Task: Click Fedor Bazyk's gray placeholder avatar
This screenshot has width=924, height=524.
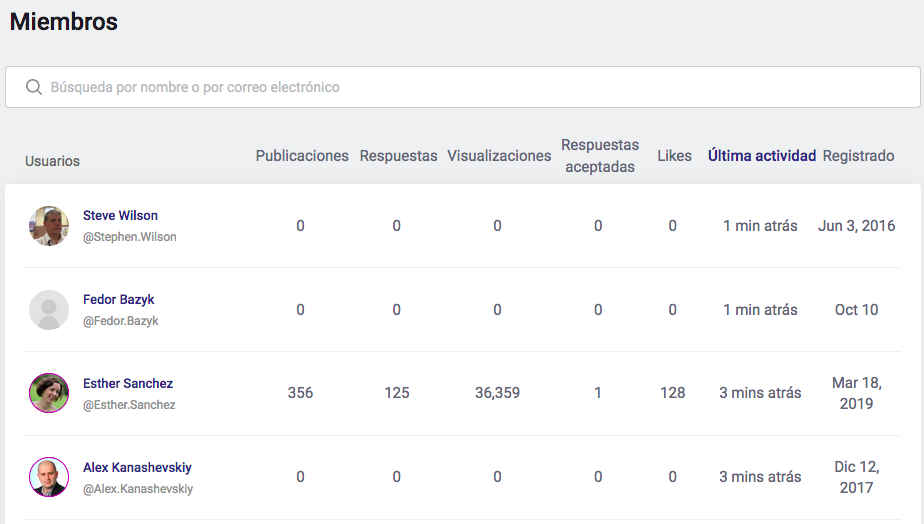Action: [x=48, y=310]
